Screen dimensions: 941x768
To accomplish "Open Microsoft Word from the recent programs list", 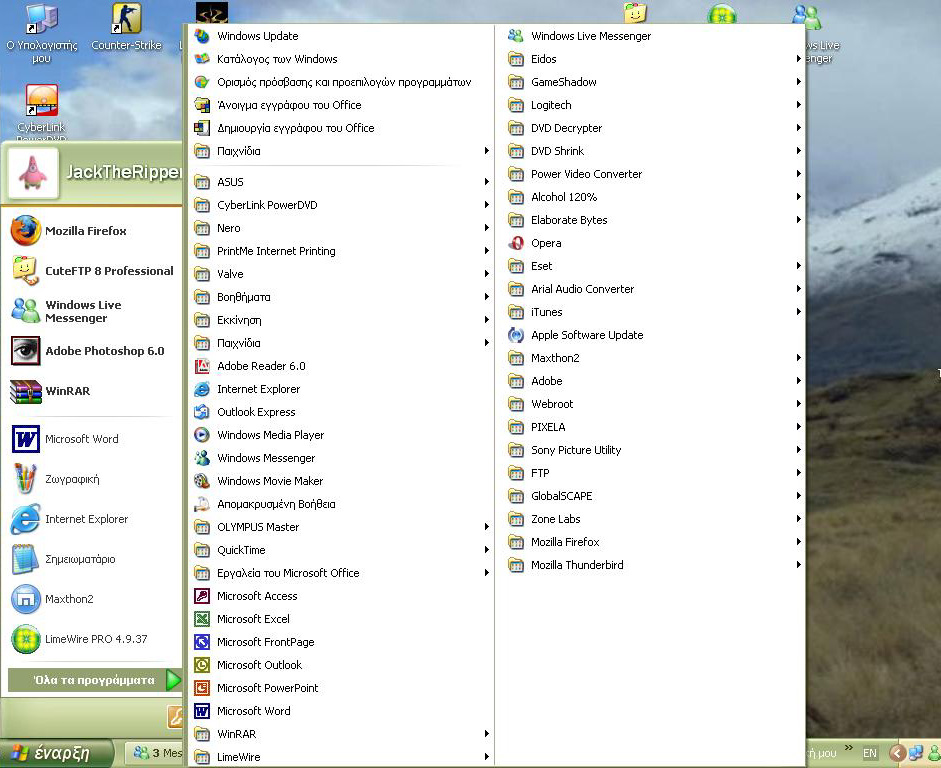I will pos(91,439).
